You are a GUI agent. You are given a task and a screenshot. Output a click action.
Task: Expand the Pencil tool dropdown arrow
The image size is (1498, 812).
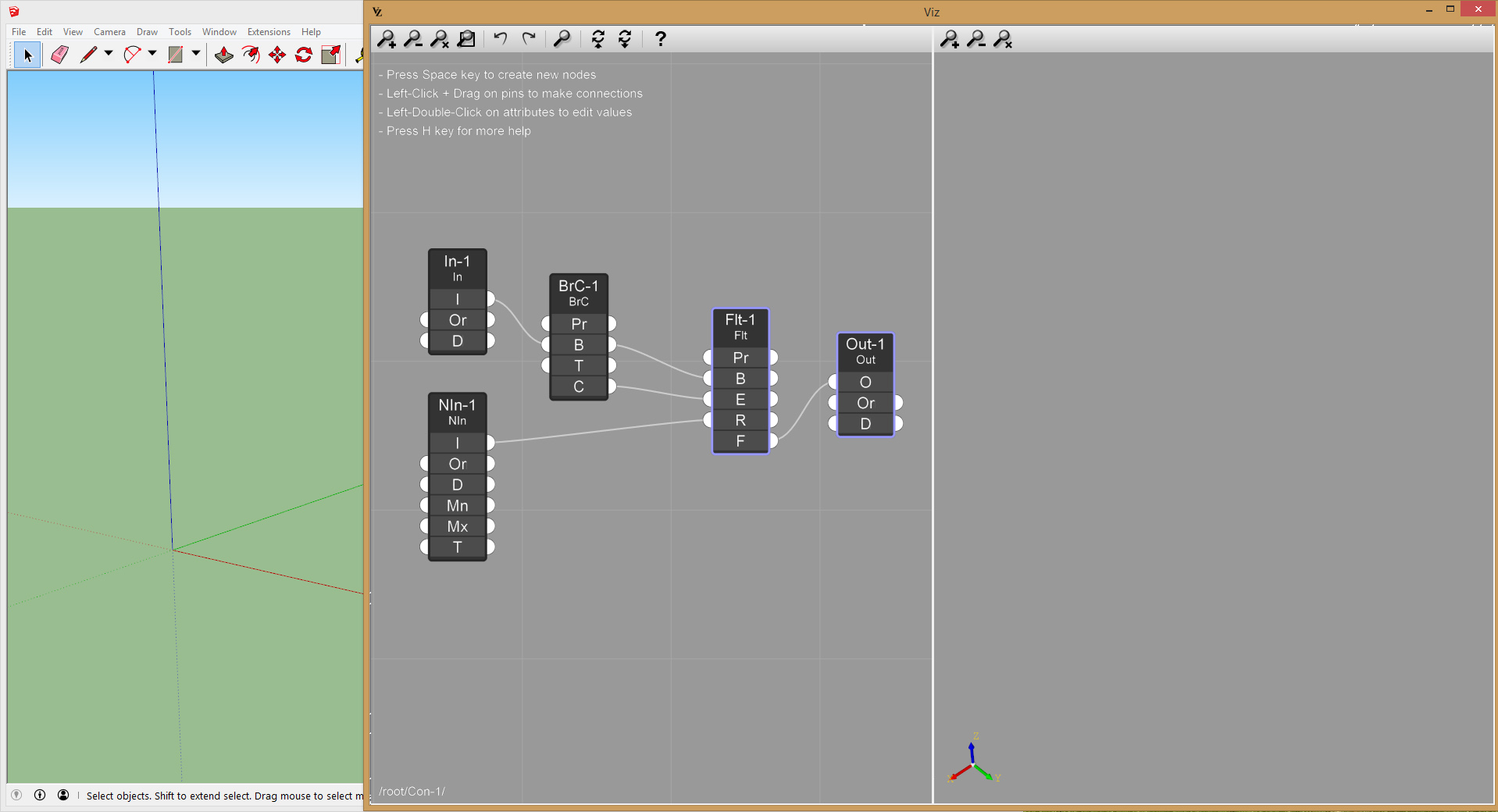pos(109,54)
